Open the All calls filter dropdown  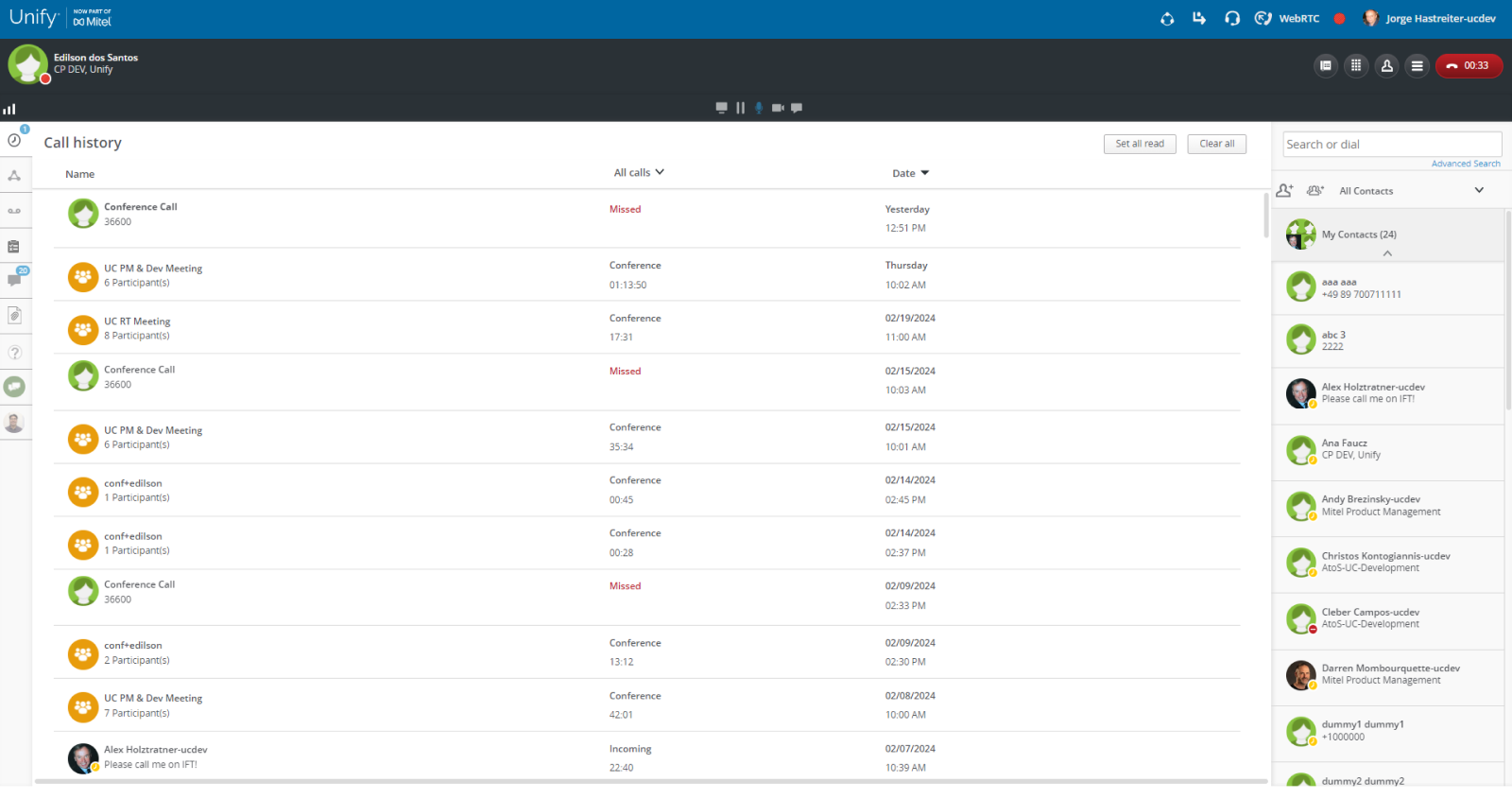pyautogui.click(x=639, y=172)
